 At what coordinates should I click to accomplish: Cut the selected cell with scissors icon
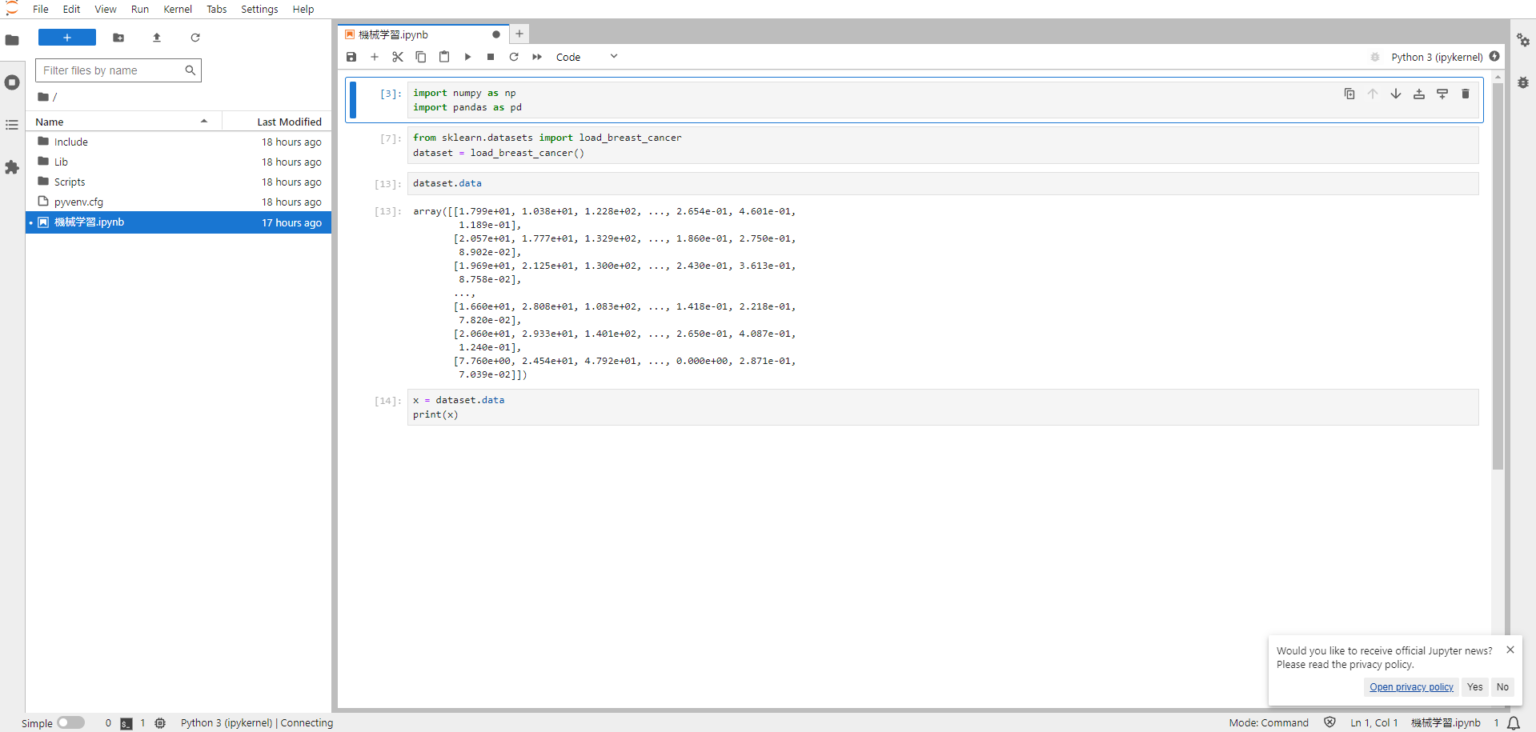[x=397, y=57]
